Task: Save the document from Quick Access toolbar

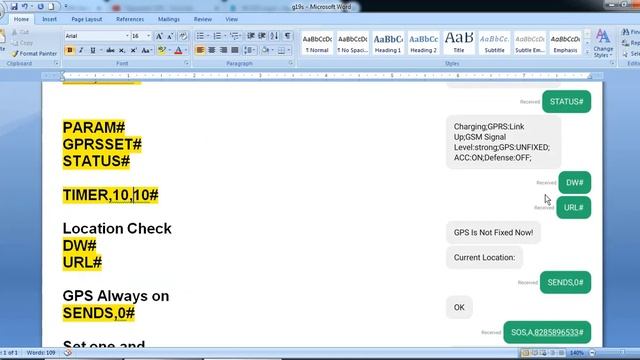Action: (14, 7)
